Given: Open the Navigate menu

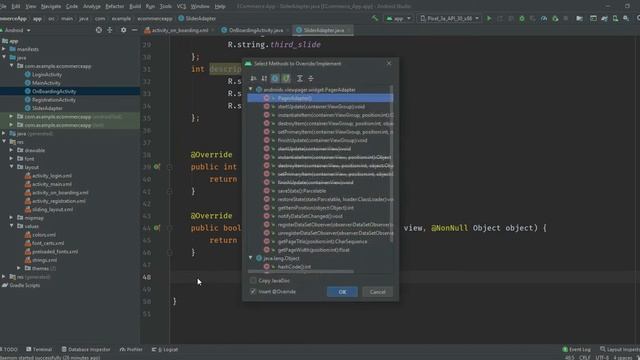Looking at the screenshot, I should [51, 6].
